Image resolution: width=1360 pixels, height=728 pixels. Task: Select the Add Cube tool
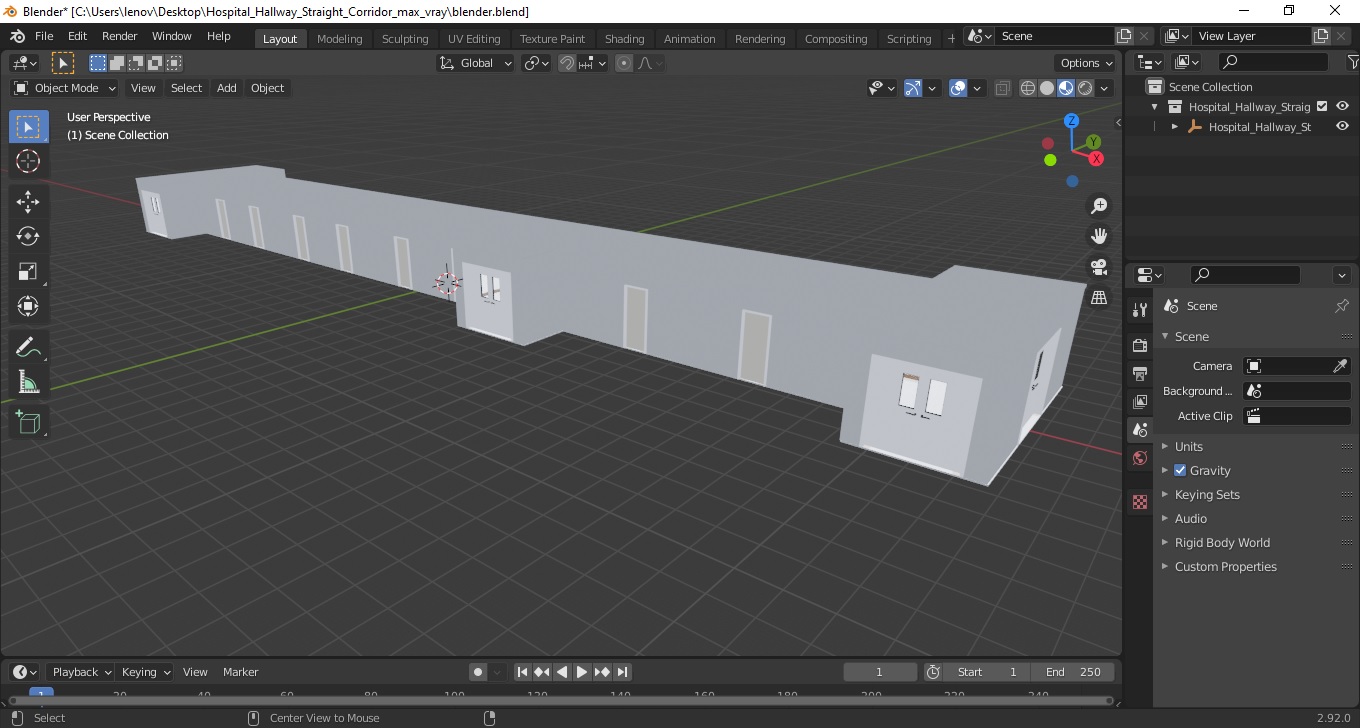28,422
